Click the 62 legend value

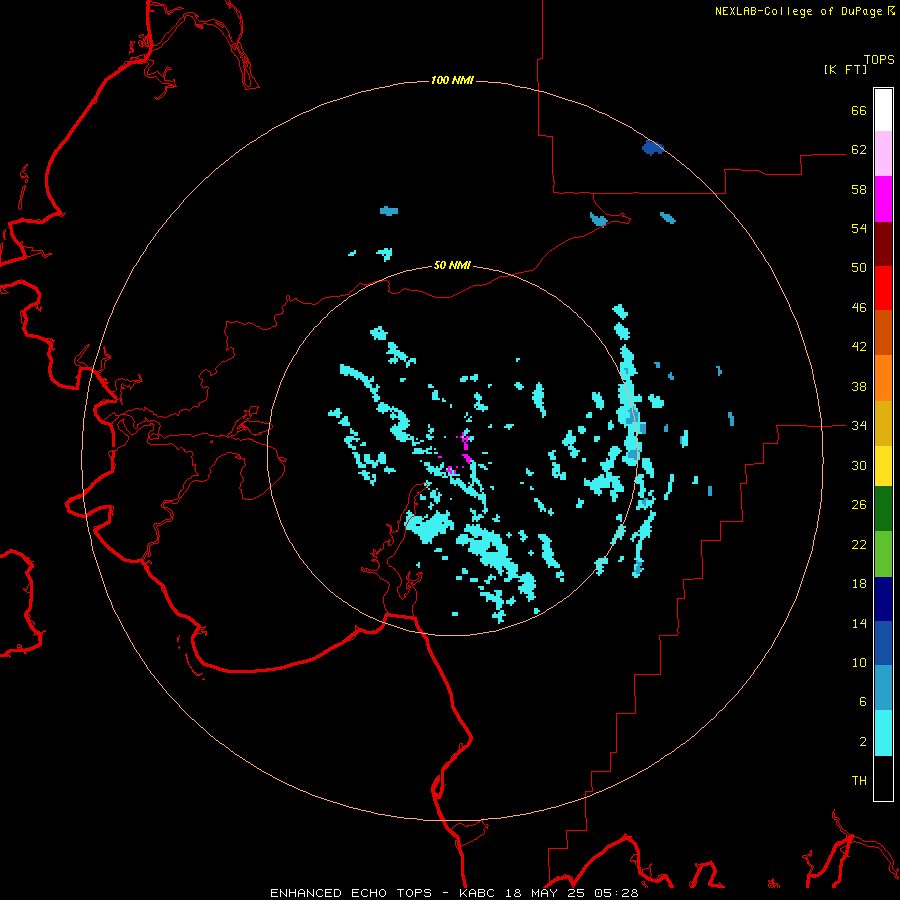coord(859,150)
